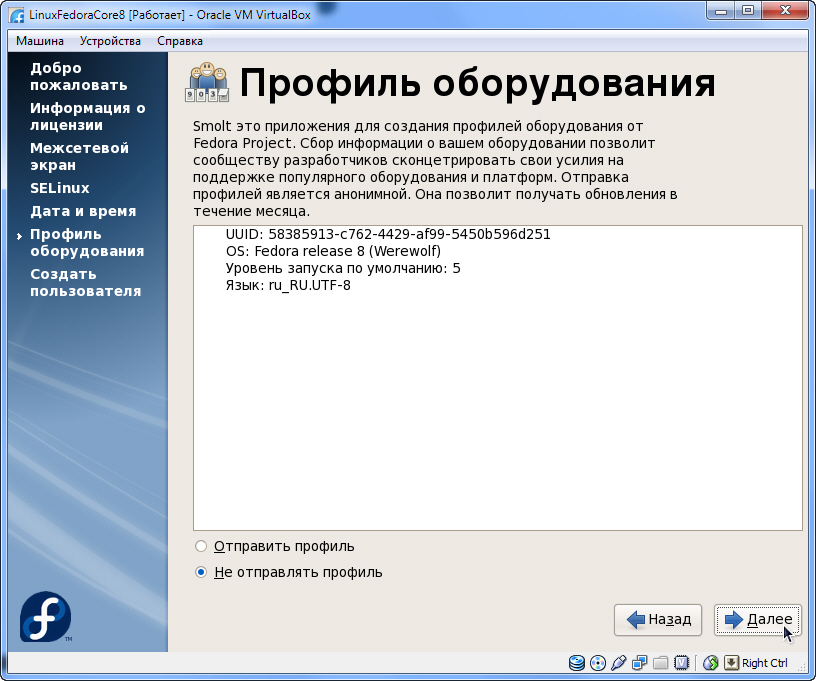Click the network adapters status icon
816x681 pixels.
pos(640,663)
